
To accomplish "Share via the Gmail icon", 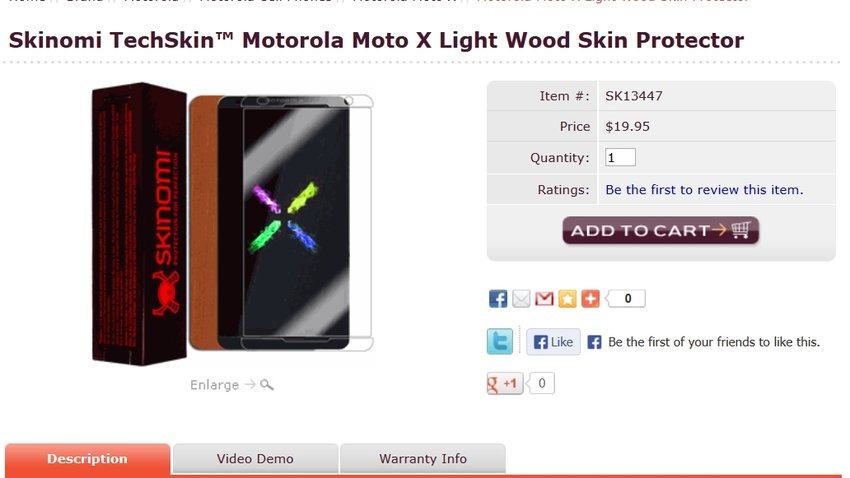I will pos(544,299).
